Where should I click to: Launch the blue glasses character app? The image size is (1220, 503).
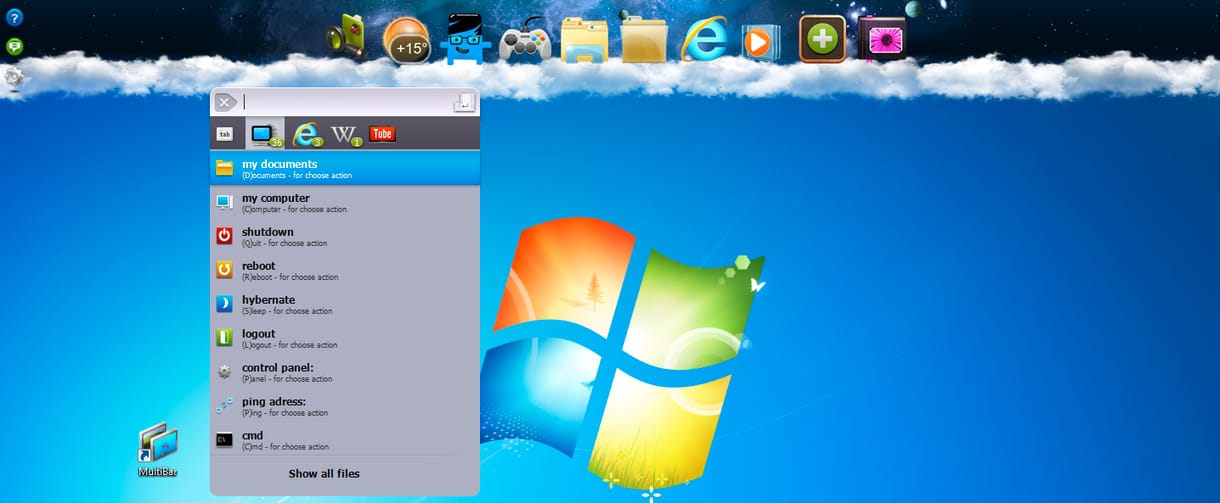465,39
